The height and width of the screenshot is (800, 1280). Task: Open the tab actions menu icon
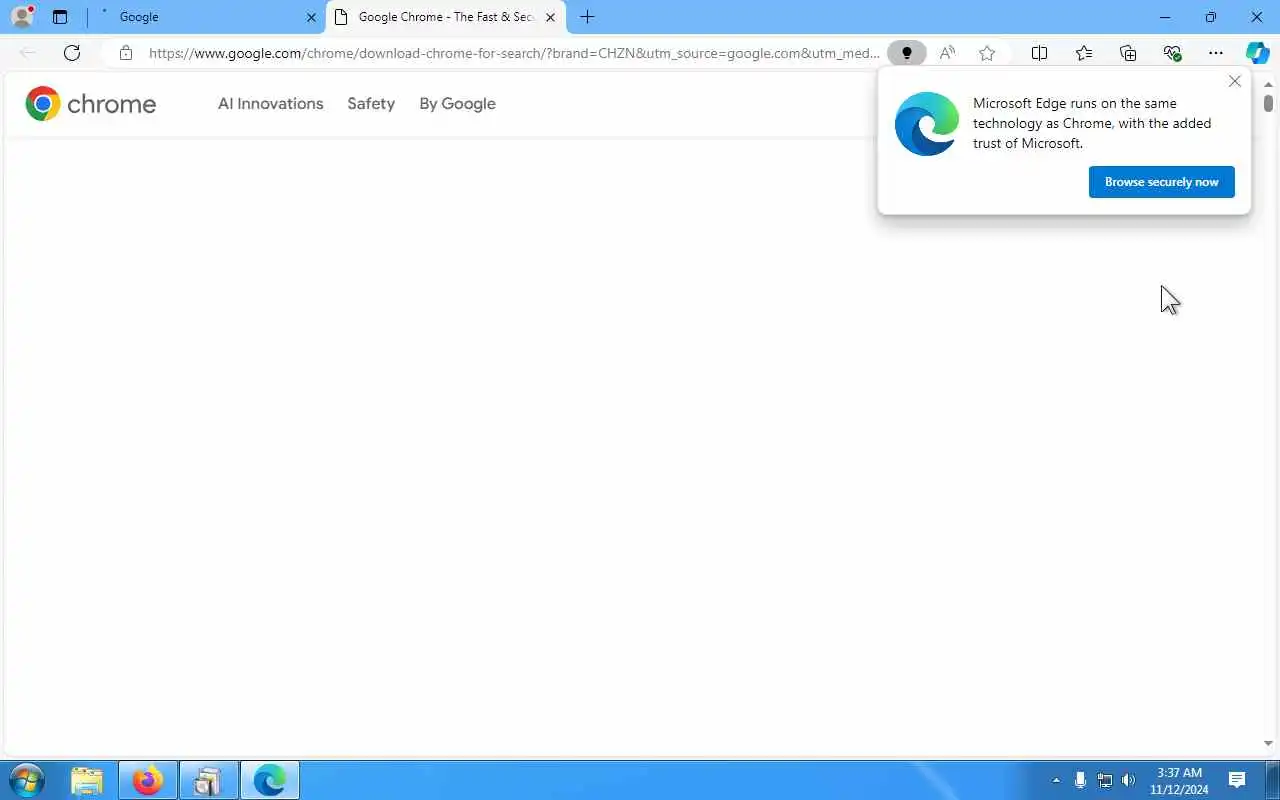[60, 17]
